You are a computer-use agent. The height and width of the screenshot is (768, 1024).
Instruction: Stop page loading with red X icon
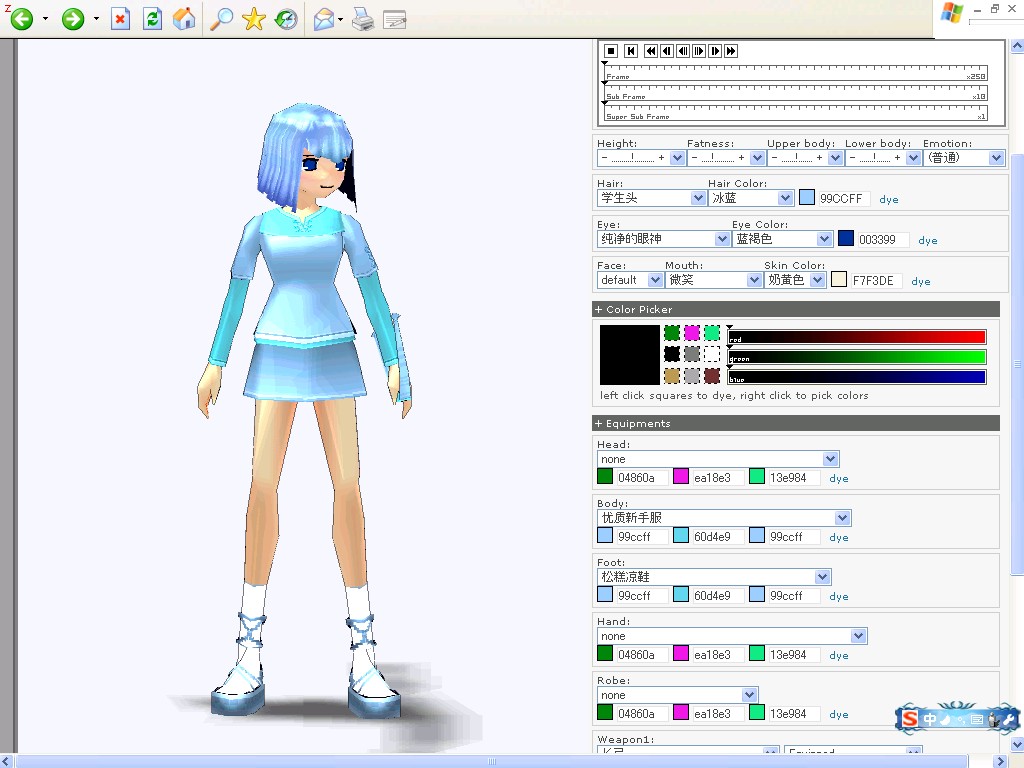(x=120, y=19)
